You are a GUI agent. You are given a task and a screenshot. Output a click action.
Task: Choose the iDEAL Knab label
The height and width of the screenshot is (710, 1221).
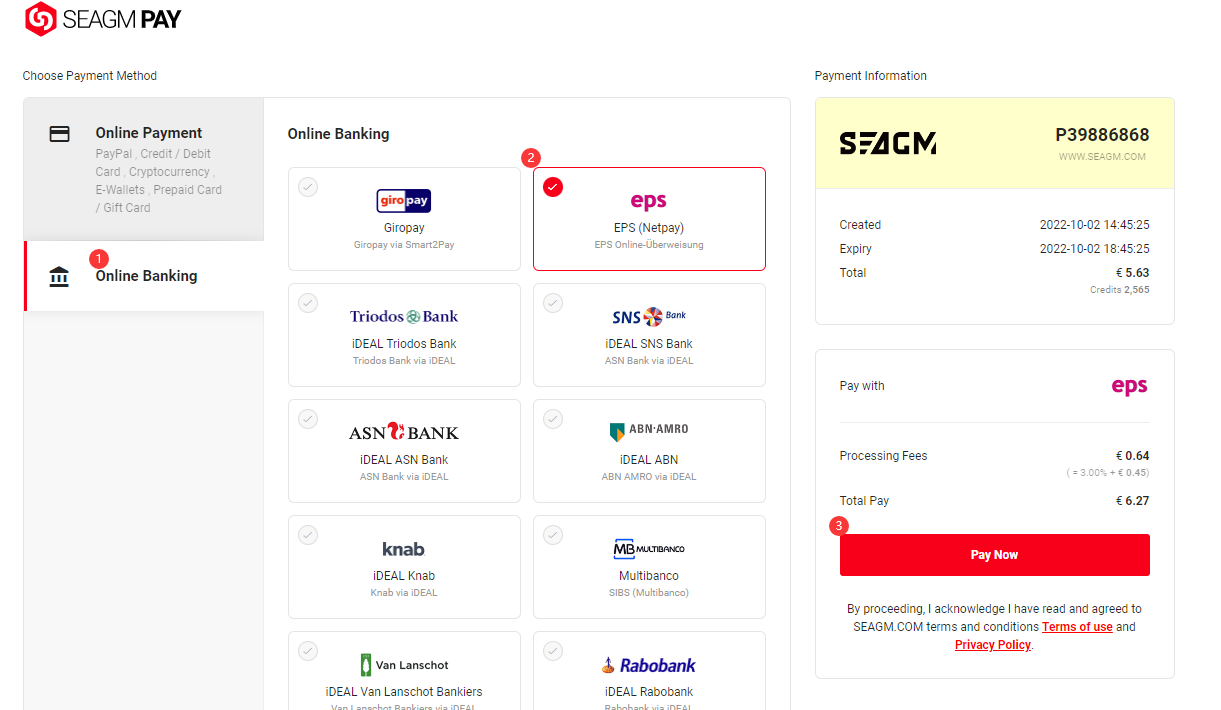[x=404, y=576]
